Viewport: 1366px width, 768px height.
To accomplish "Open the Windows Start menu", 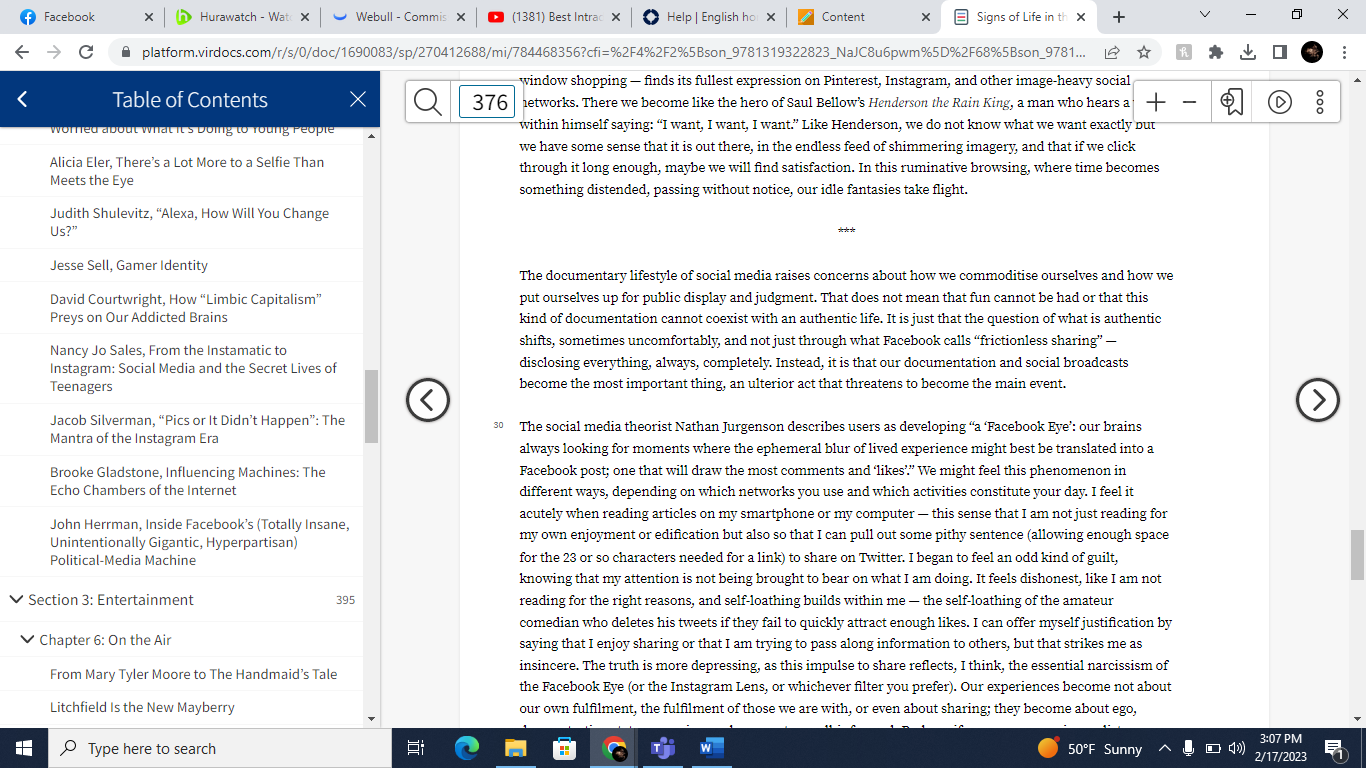I will pos(24,748).
